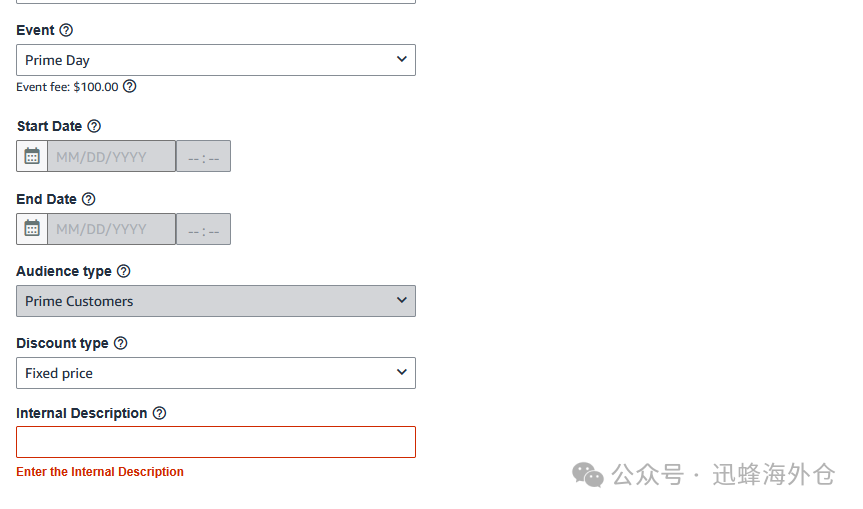The height and width of the screenshot is (509, 863).
Task: Focus the Internal Description text box
Action: [x=216, y=442]
